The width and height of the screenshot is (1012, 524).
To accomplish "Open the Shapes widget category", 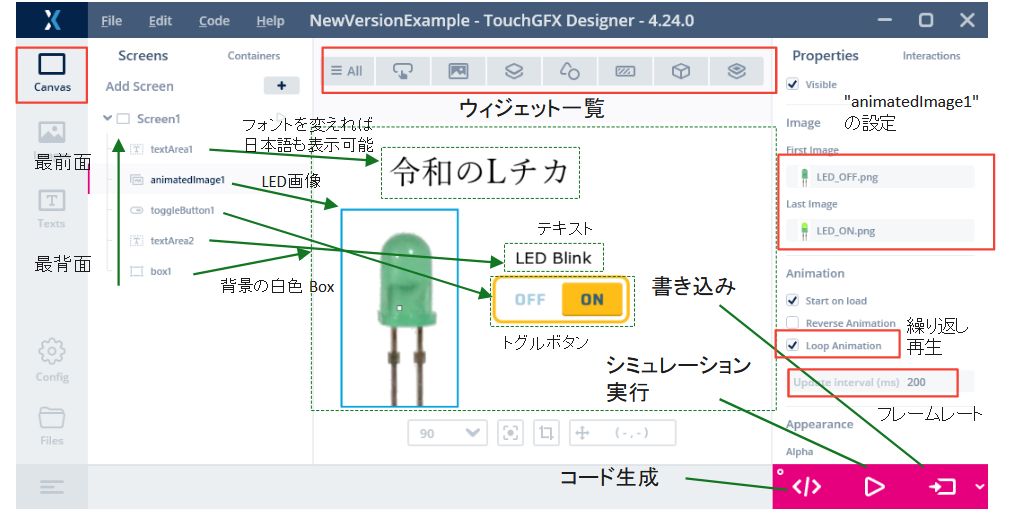I will tap(569, 71).
